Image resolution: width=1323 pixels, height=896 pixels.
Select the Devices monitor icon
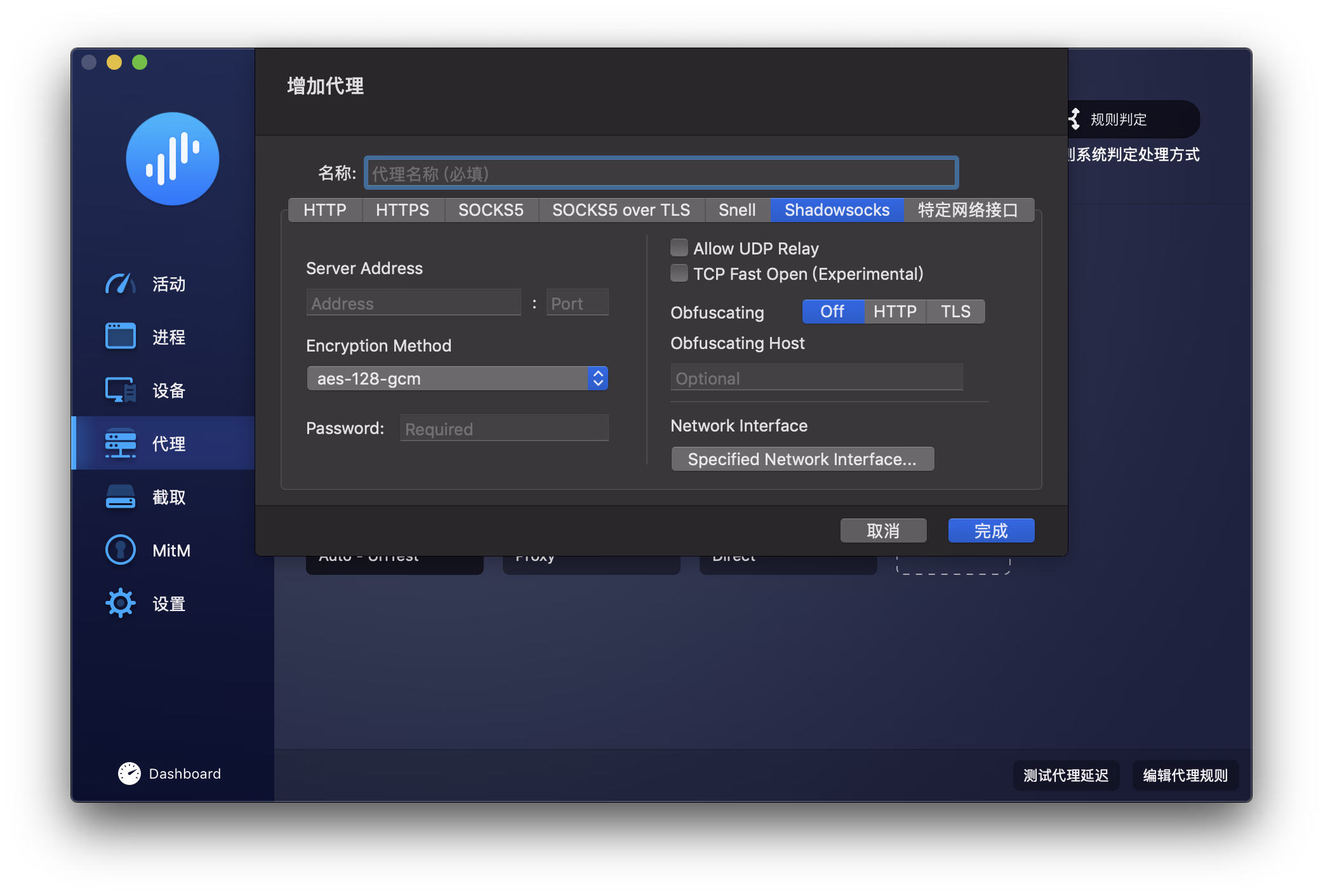120,390
